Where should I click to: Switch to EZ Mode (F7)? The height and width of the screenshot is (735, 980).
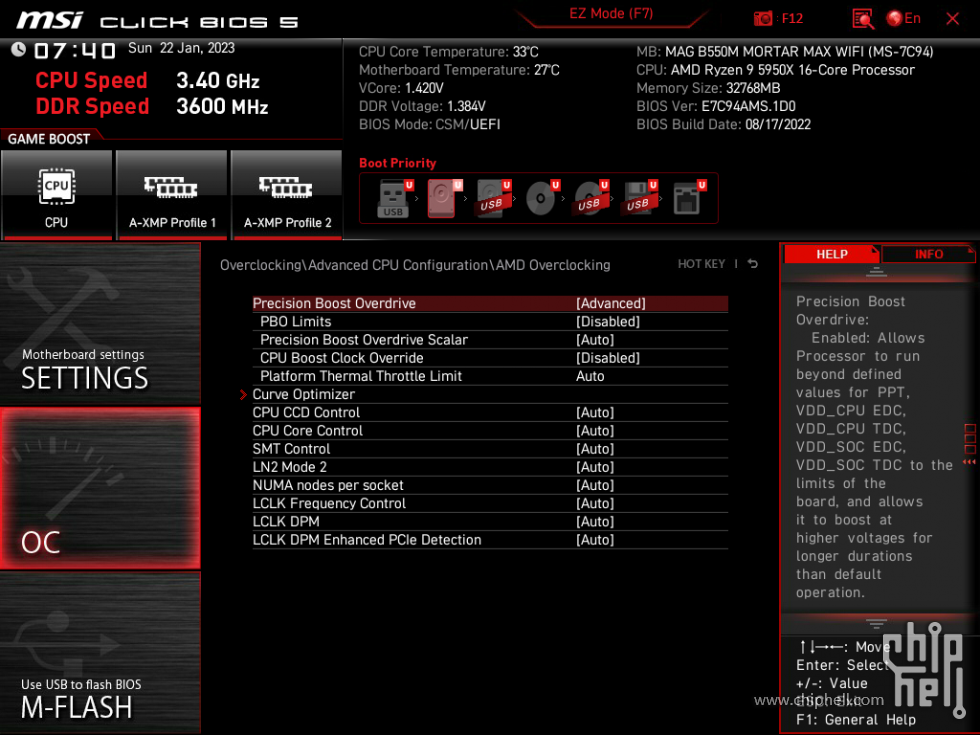pyautogui.click(x=611, y=14)
